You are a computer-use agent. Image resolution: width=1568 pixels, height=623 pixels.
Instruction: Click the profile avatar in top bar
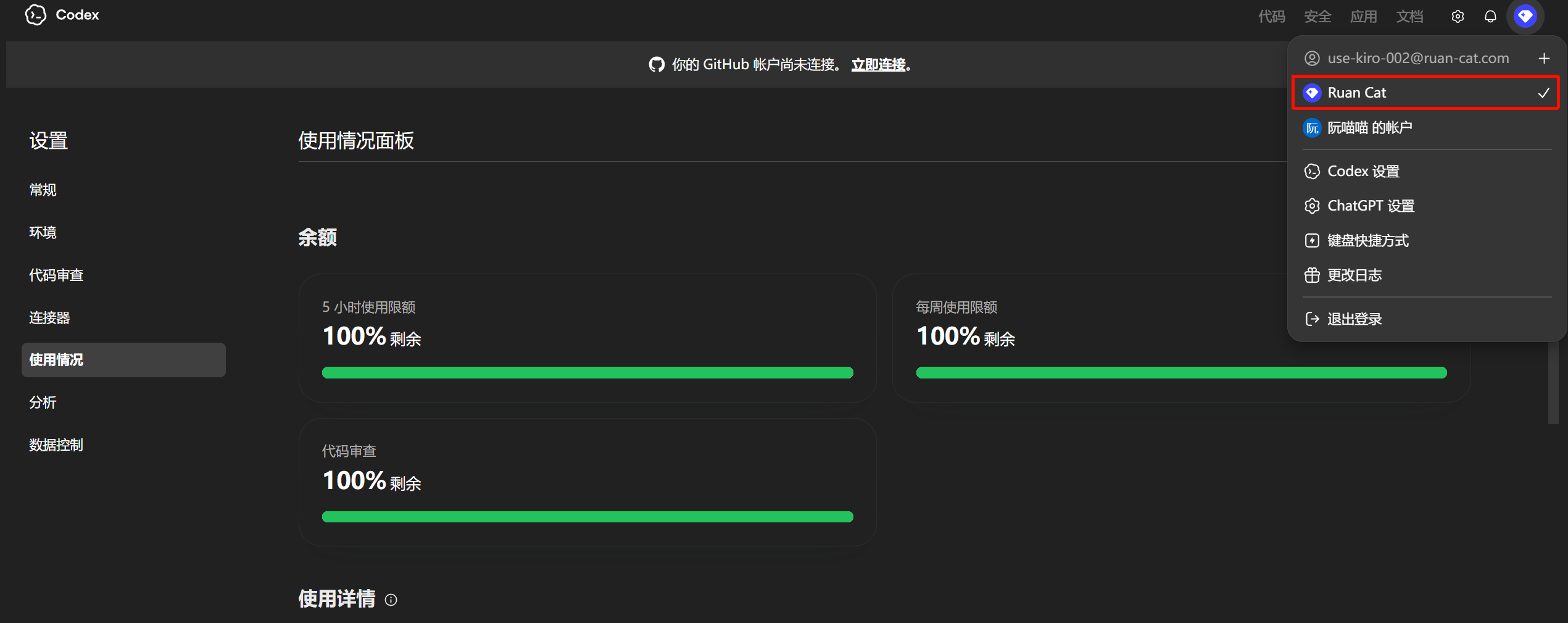[1525, 16]
